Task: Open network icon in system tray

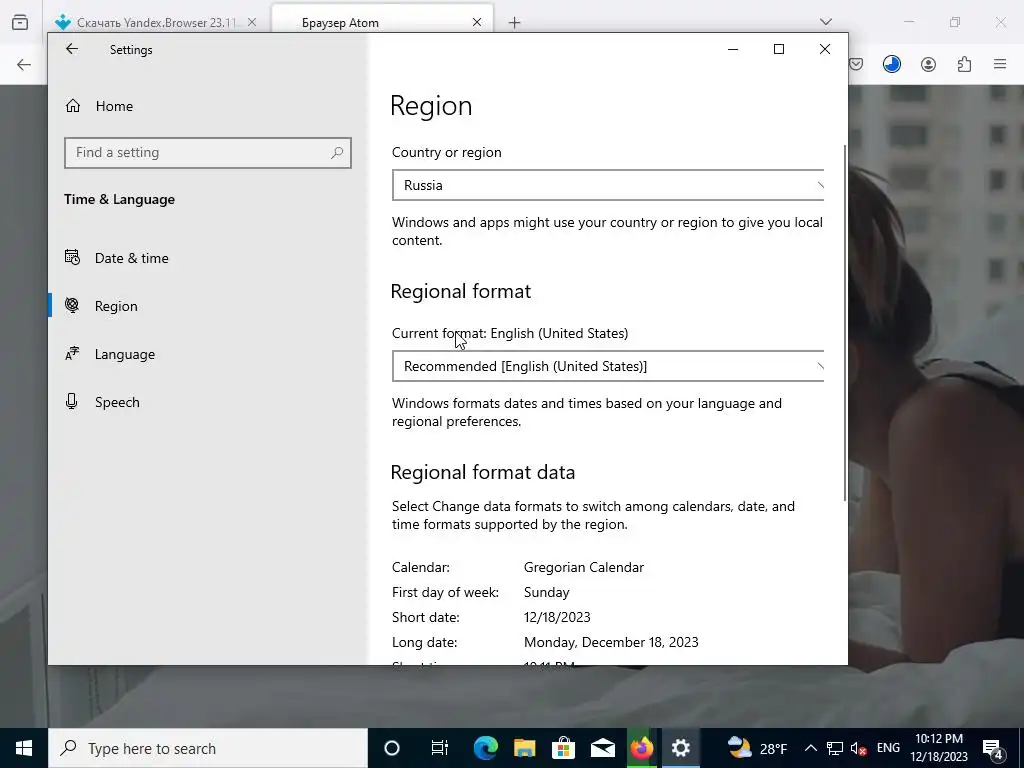Action: point(835,748)
